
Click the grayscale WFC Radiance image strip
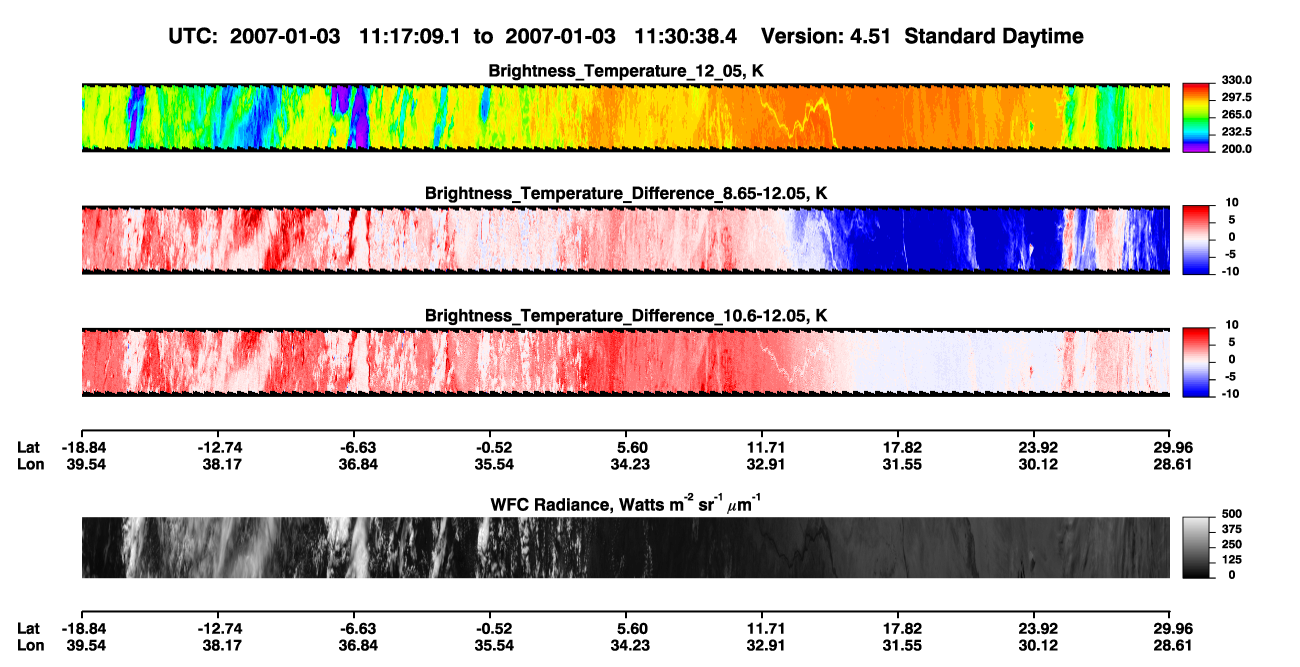625,548
